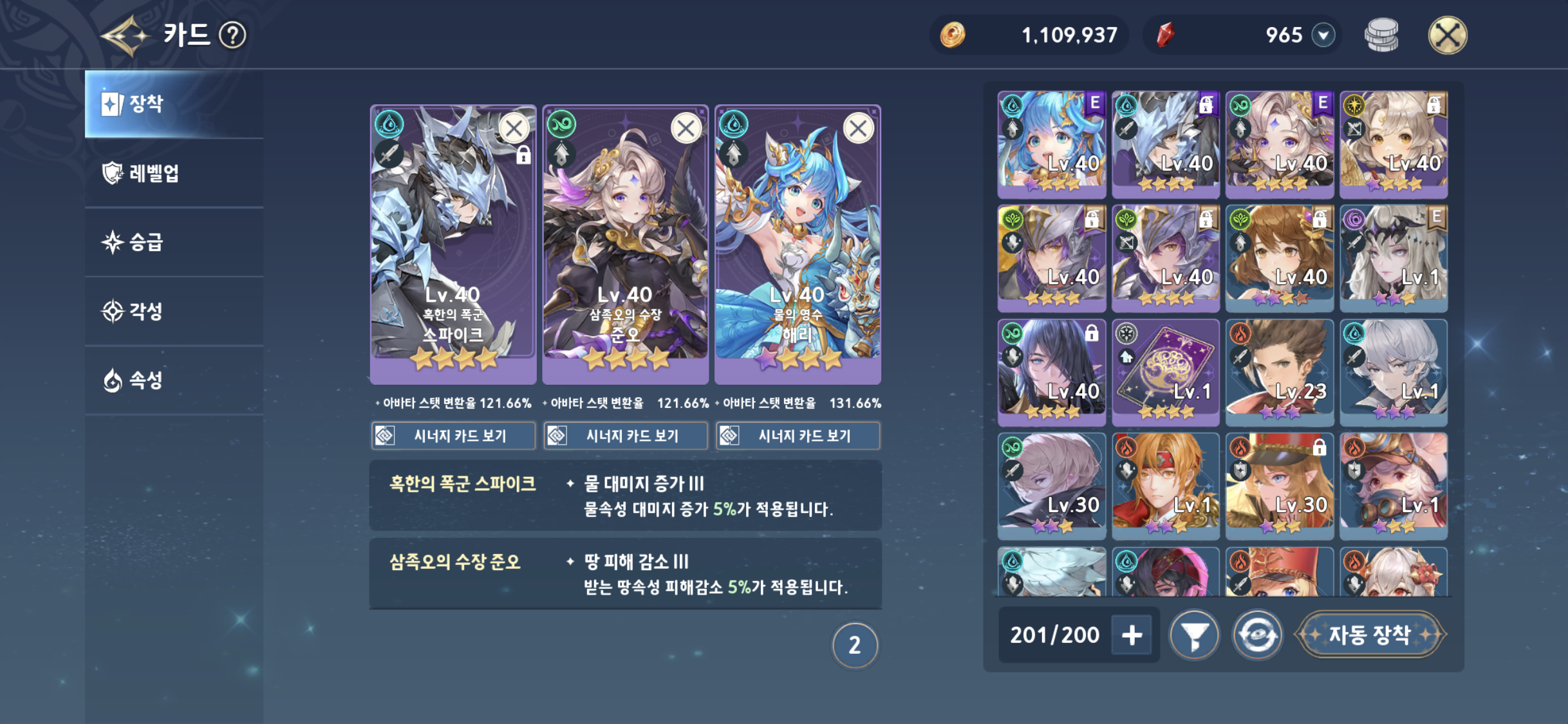The width and height of the screenshot is (1568, 724).
Task: Switch to the 레벨업 tab
Action: [174, 173]
